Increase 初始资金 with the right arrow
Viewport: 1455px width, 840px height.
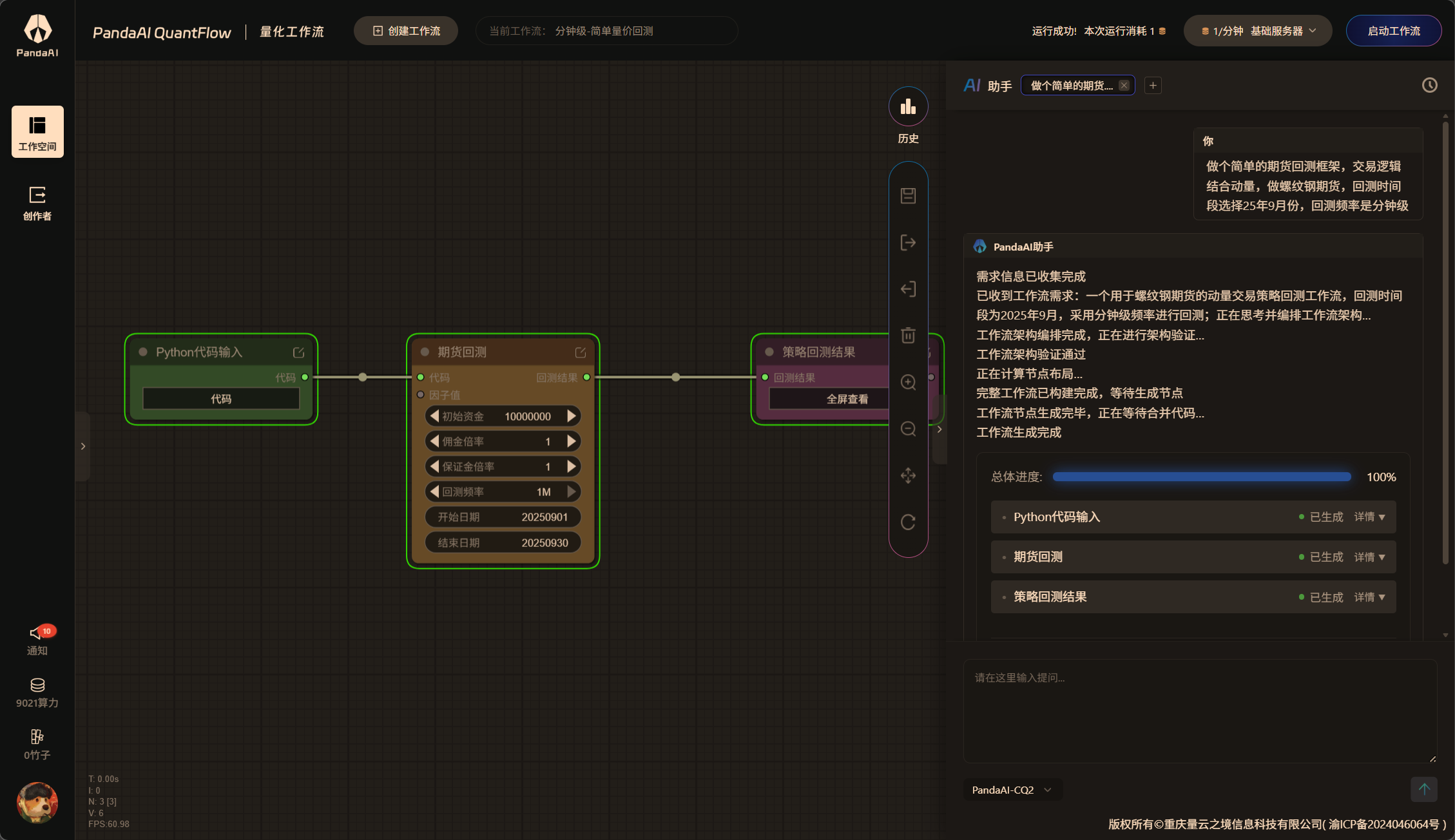572,416
